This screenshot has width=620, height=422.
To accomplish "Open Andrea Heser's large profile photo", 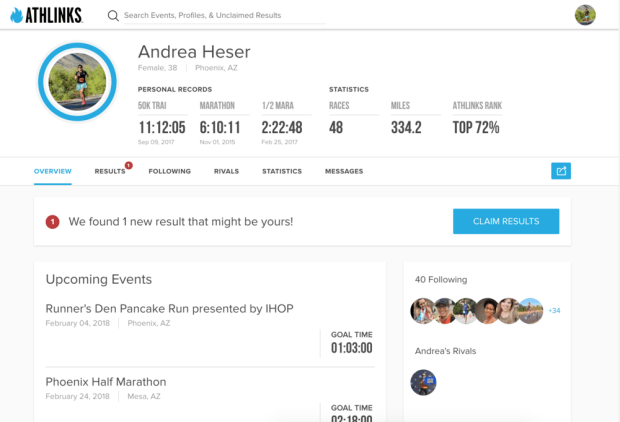I will (x=77, y=82).
